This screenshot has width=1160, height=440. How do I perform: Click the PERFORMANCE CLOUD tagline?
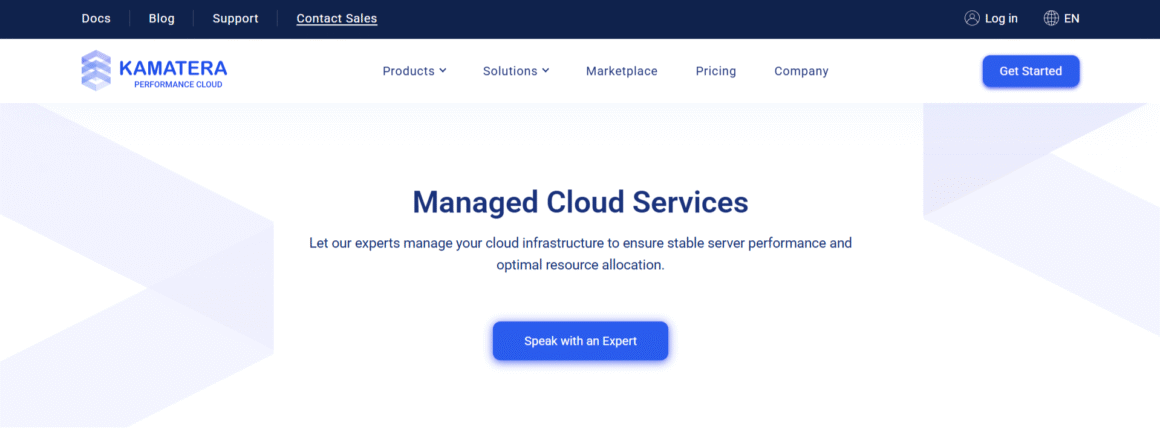click(x=178, y=84)
